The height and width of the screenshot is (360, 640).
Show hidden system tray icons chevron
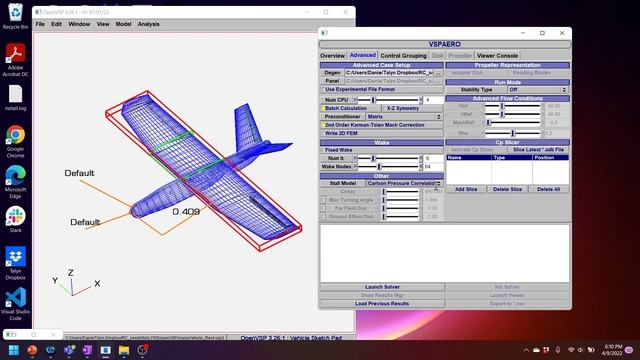pyautogui.click(x=526, y=350)
